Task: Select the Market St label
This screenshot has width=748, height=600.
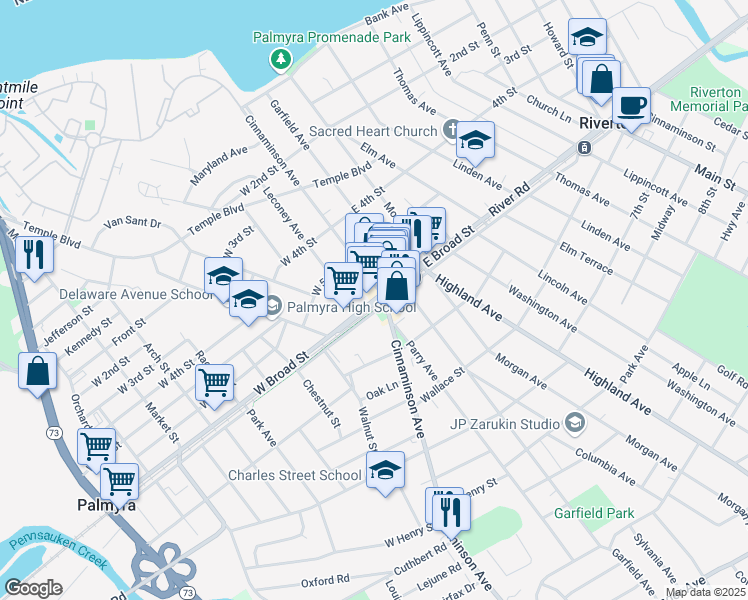Action: click(162, 423)
